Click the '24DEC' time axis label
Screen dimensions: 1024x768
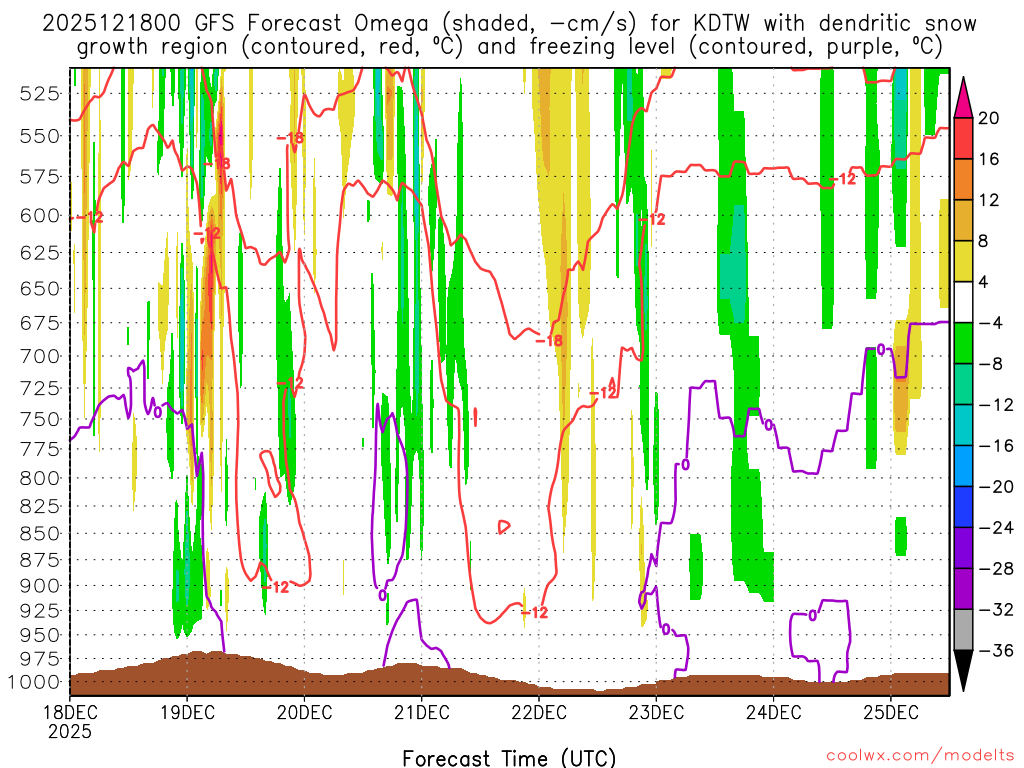click(774, 712)
